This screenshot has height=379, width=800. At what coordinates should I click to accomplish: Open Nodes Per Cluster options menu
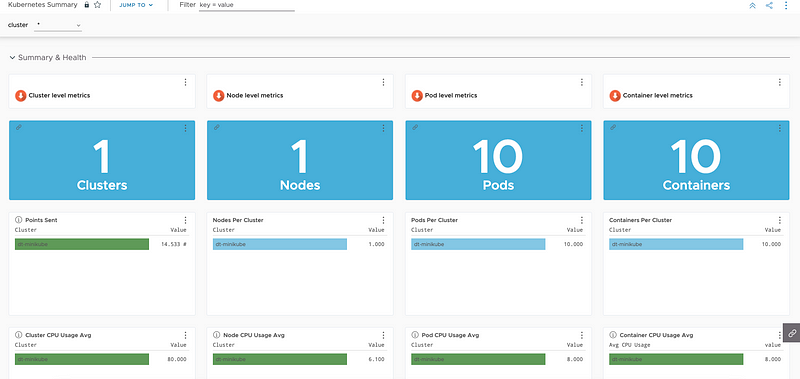pos(384,220)
